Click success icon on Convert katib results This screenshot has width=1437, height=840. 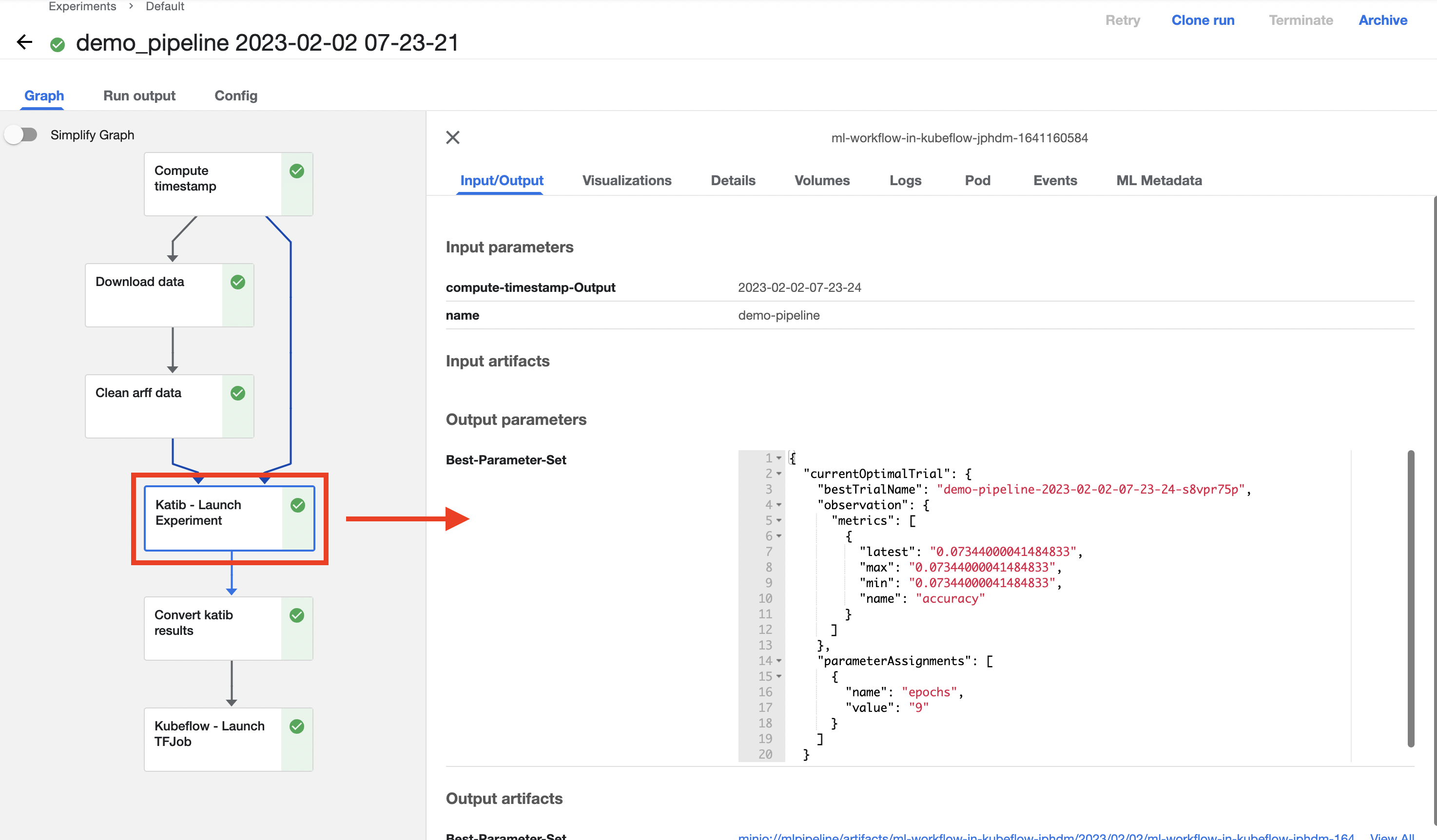[296, 615]
